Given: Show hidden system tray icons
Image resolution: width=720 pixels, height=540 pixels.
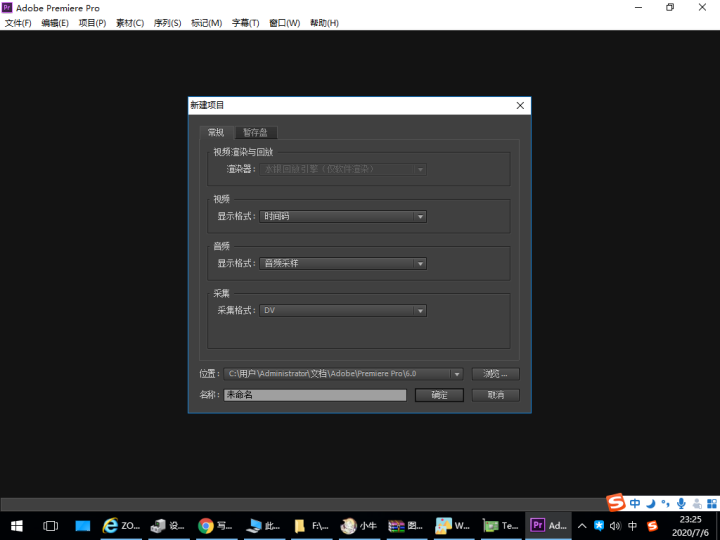Looking at the screenshot, I should coord(582,526).
